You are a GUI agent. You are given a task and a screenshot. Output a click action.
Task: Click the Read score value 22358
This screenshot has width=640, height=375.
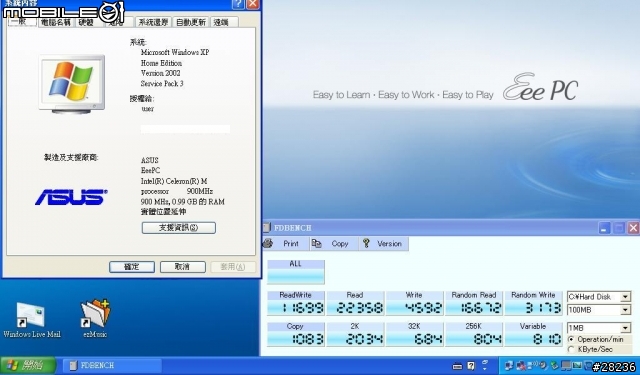coord(360,308)
